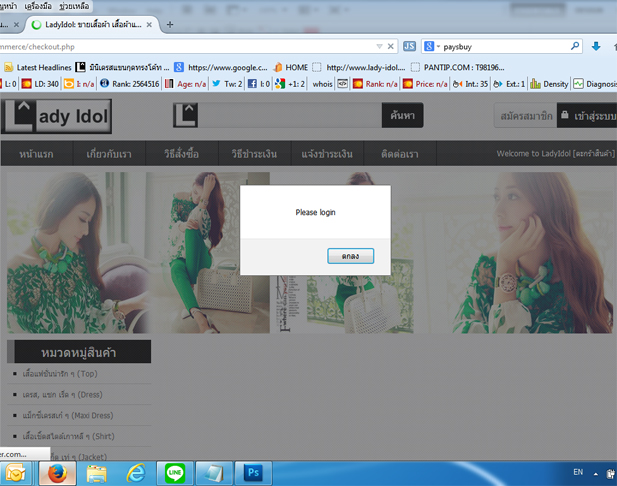Click the ค้นหา search button
This screenshot has height=486, width=617.
click(x=403, y=115)
